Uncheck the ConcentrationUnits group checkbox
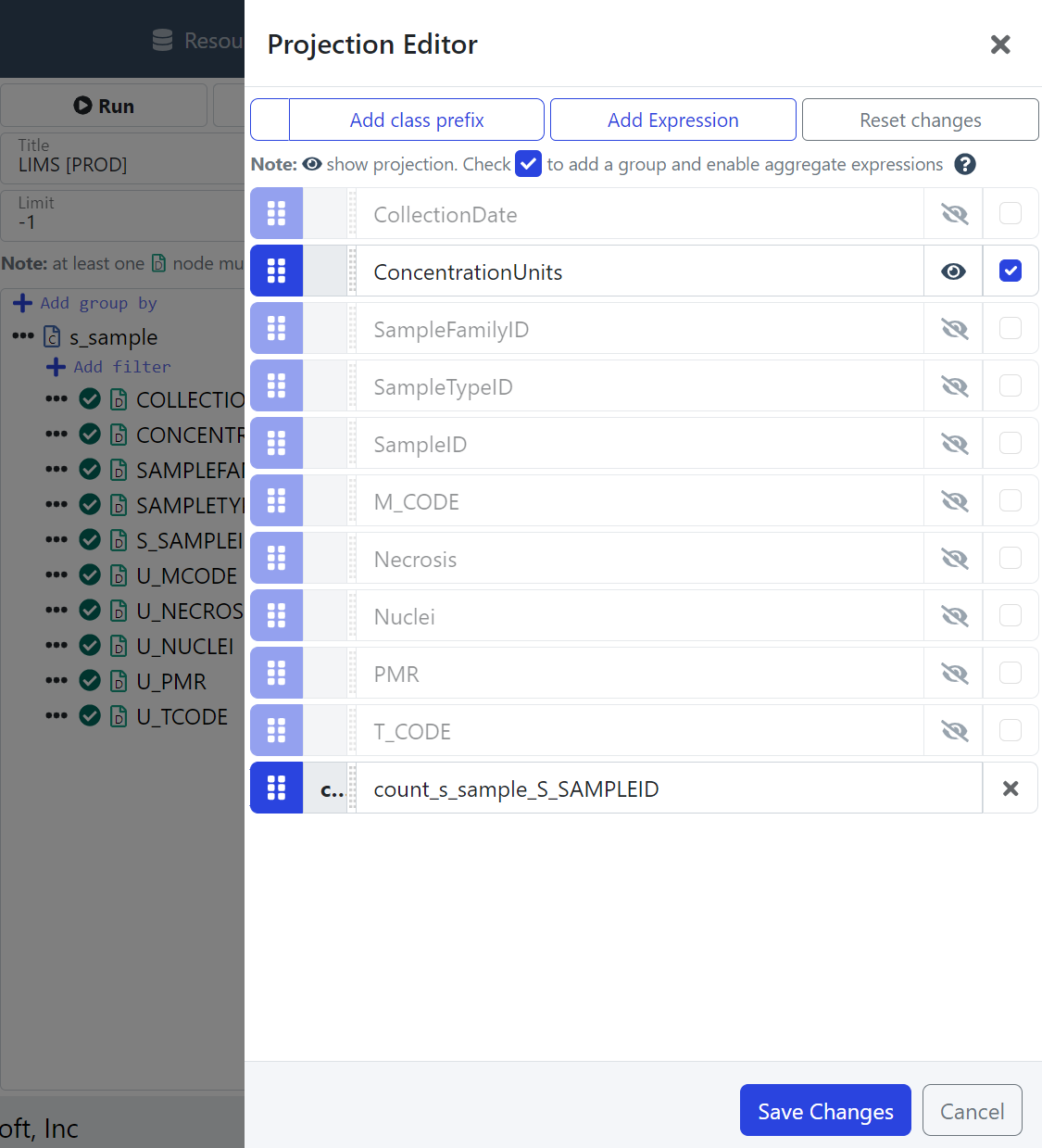Viewport: 1042px width, 1148px height. [x=1010, y=271]
